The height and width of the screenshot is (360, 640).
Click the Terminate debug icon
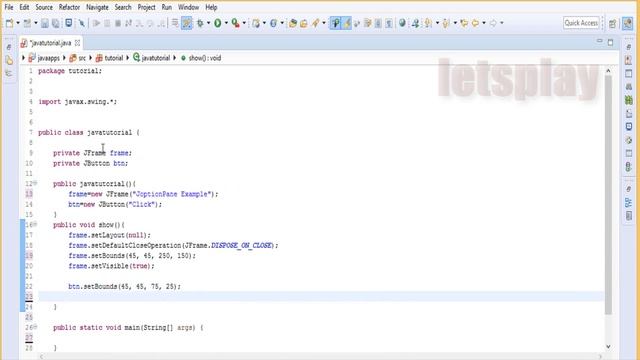(x=118, y=23)
